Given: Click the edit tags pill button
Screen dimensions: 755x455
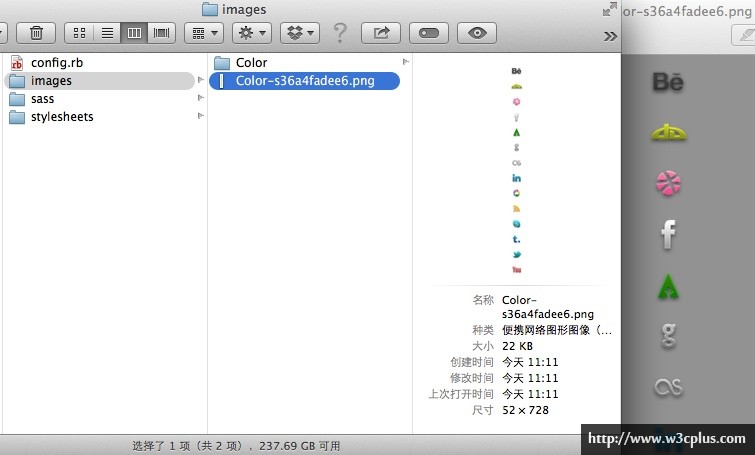Looking at the screenshot, I should (429, 33).
